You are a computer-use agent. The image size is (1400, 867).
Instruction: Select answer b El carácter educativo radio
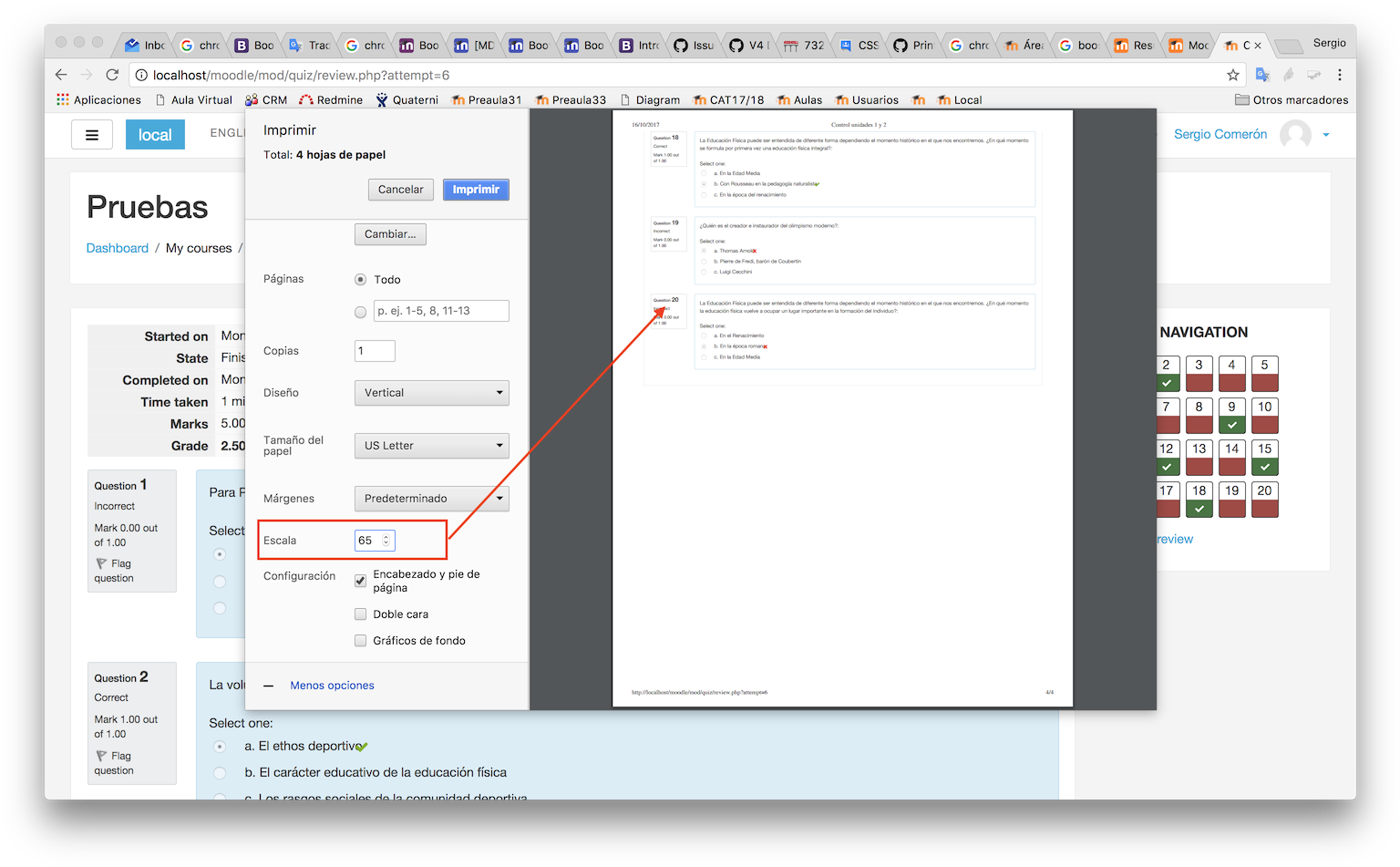pyautogui.click(x=220, y=773)
